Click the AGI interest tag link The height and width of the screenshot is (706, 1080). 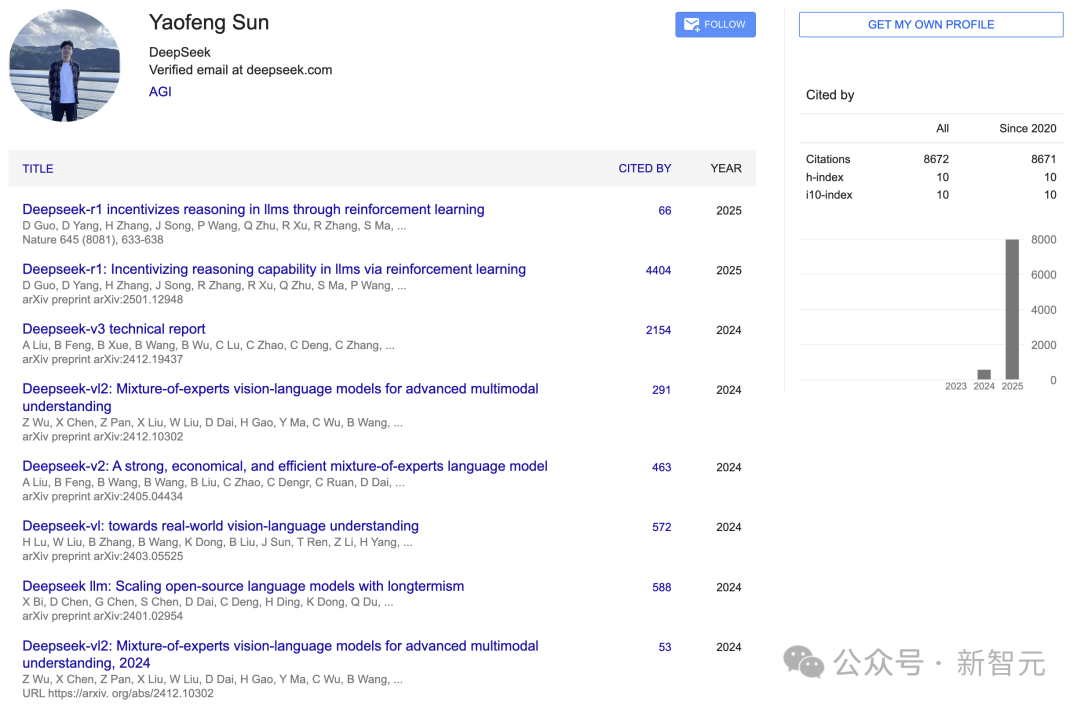pyautogui.click(x=160, y=91)
